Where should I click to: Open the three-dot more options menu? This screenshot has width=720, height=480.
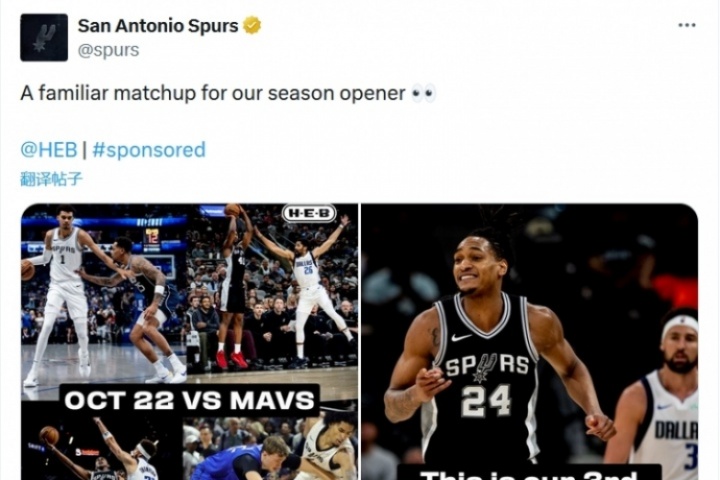pyautogui.click(x=686, y=25)
